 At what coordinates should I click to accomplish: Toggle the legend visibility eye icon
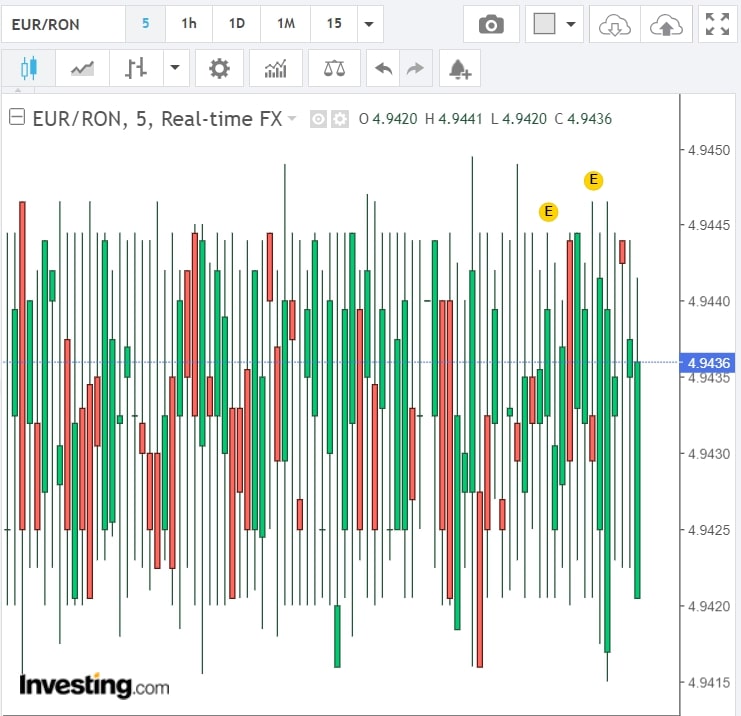click(x=319, y=119)
